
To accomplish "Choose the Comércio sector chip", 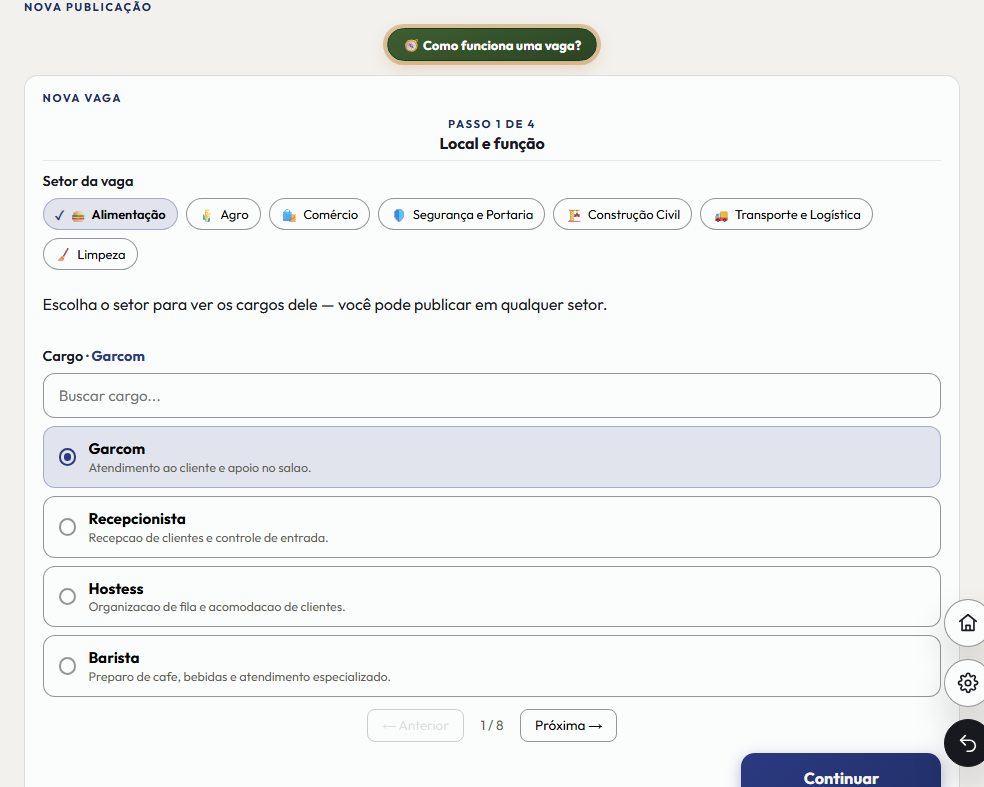I will coord(319,215).
